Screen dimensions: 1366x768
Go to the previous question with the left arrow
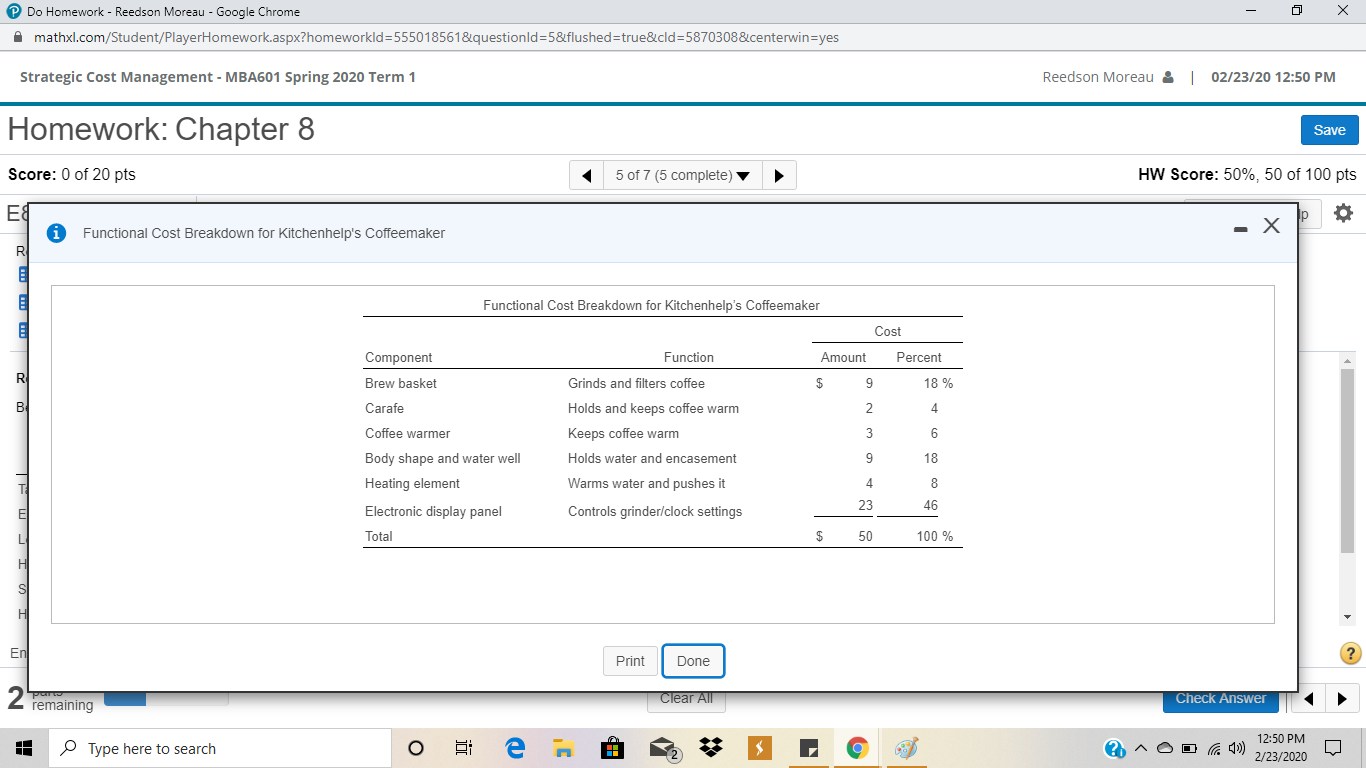click(x=586, y=175)
